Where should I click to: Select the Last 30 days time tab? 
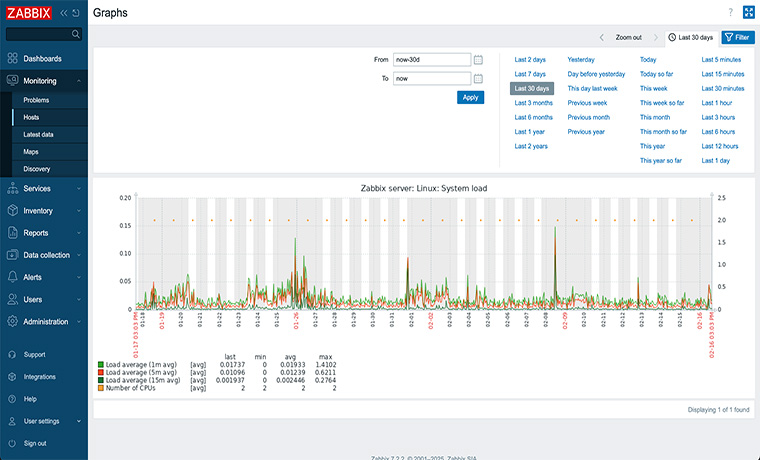(x=691, y=37)
